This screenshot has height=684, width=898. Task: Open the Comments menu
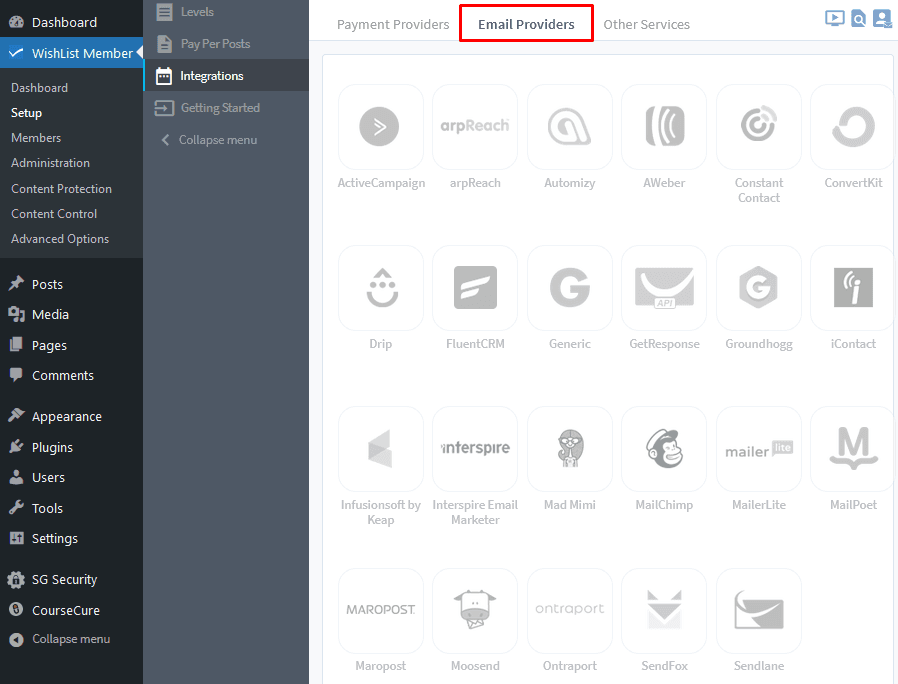click(x=71, y=376)
